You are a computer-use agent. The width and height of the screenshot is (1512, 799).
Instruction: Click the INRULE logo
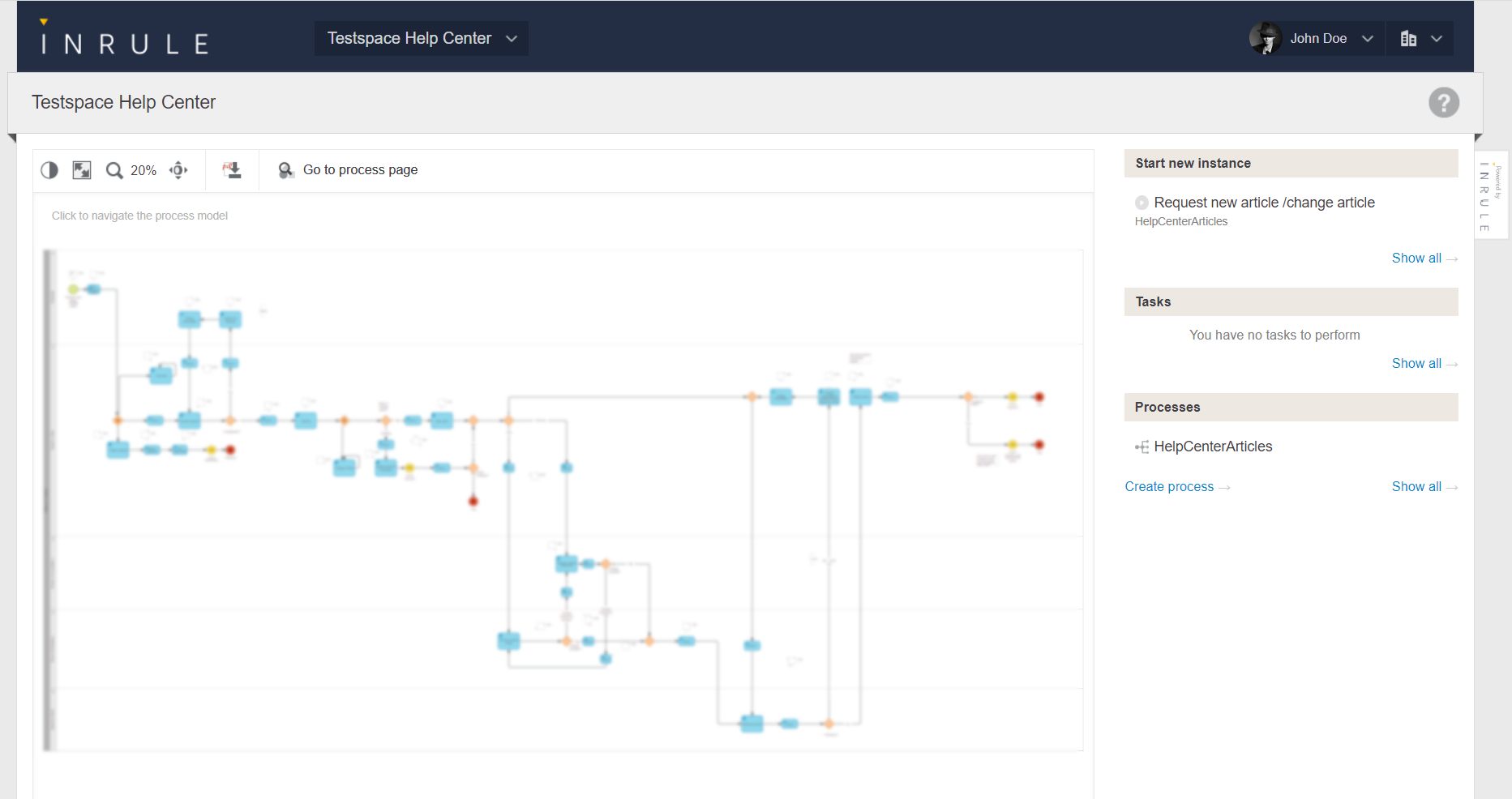125,41
